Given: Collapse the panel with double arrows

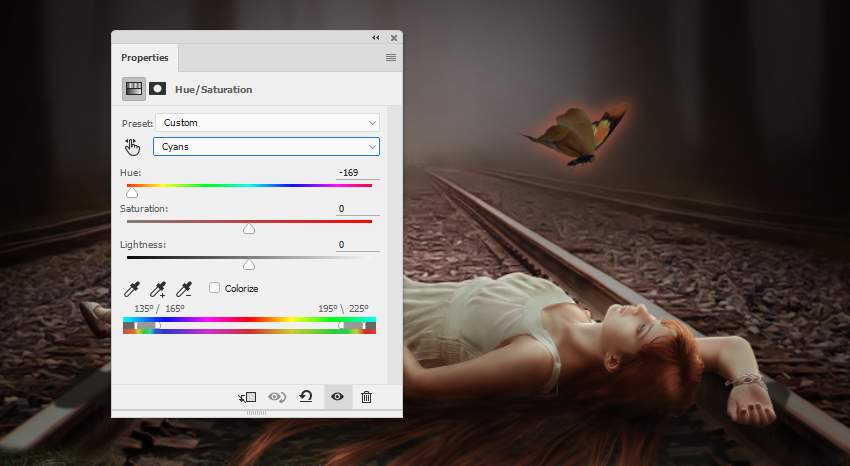Looking at the screenshot, I should 376,37.
